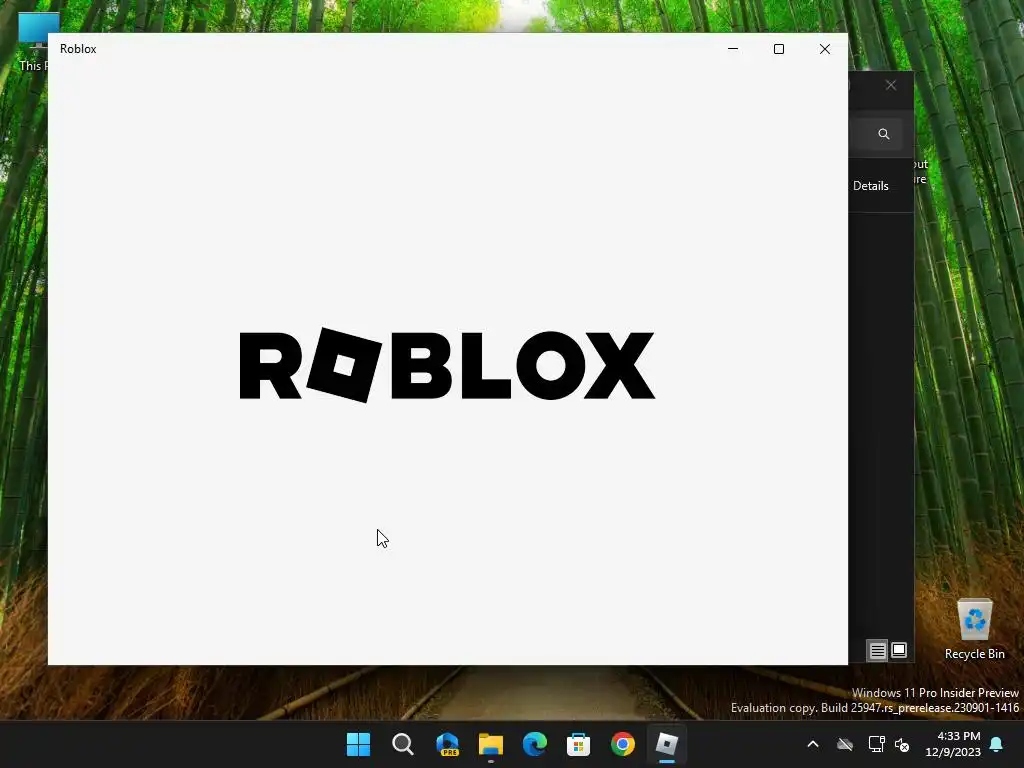Click the search icon in File Explorer
This screenshot has height=768, width=1024.
[x=884, y=134]
